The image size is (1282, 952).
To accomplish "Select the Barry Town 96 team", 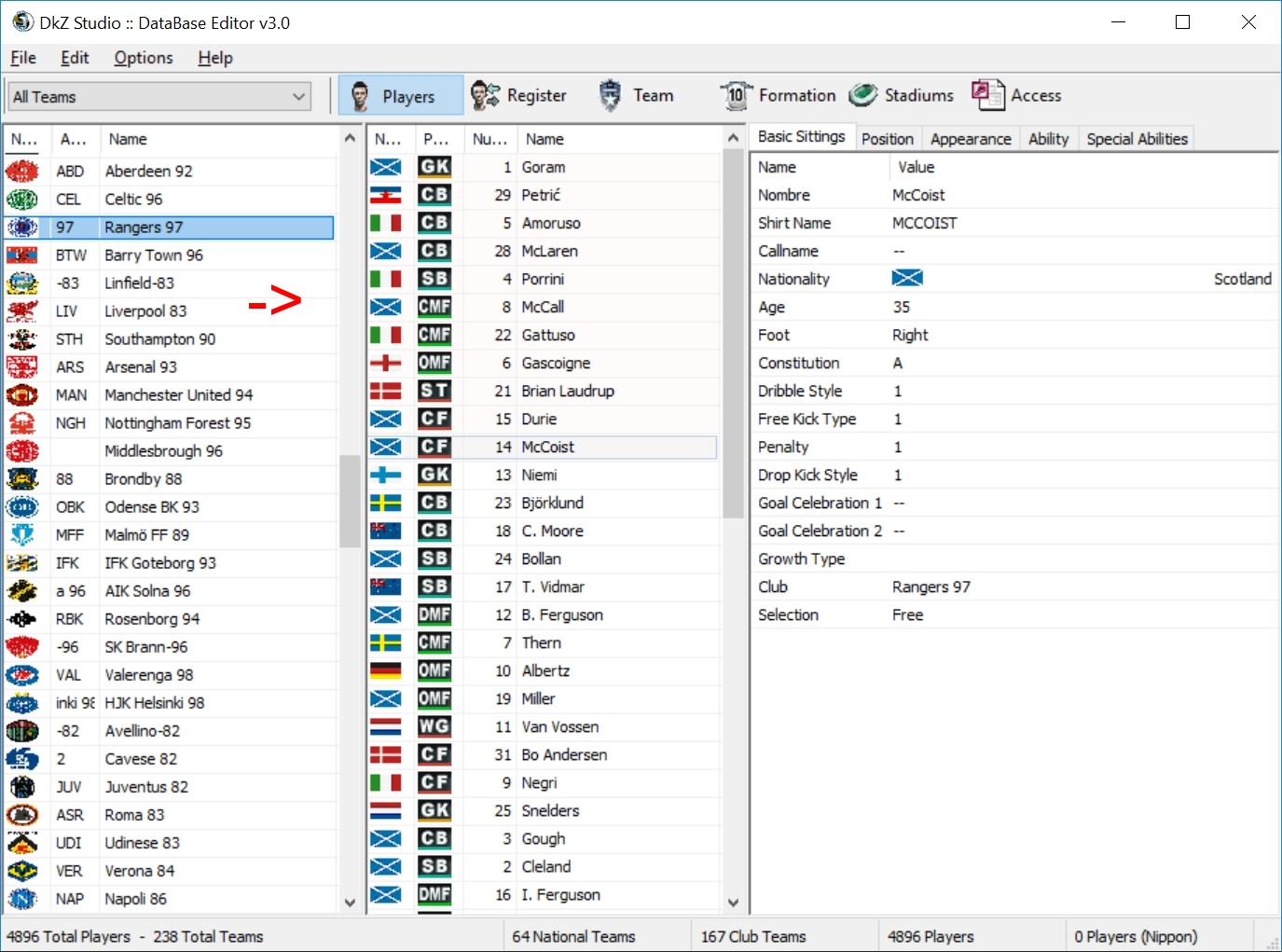I will click(x=169, y=255).
